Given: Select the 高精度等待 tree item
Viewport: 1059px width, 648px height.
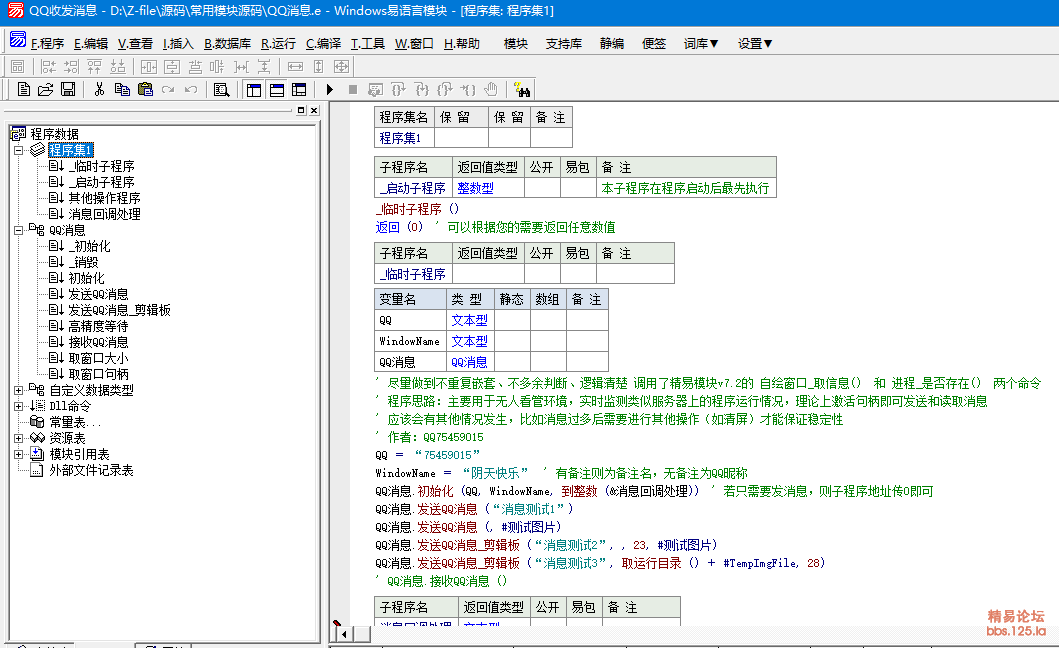Looking at the screenshot, I should pyautogui.click(x=99, y=326).
